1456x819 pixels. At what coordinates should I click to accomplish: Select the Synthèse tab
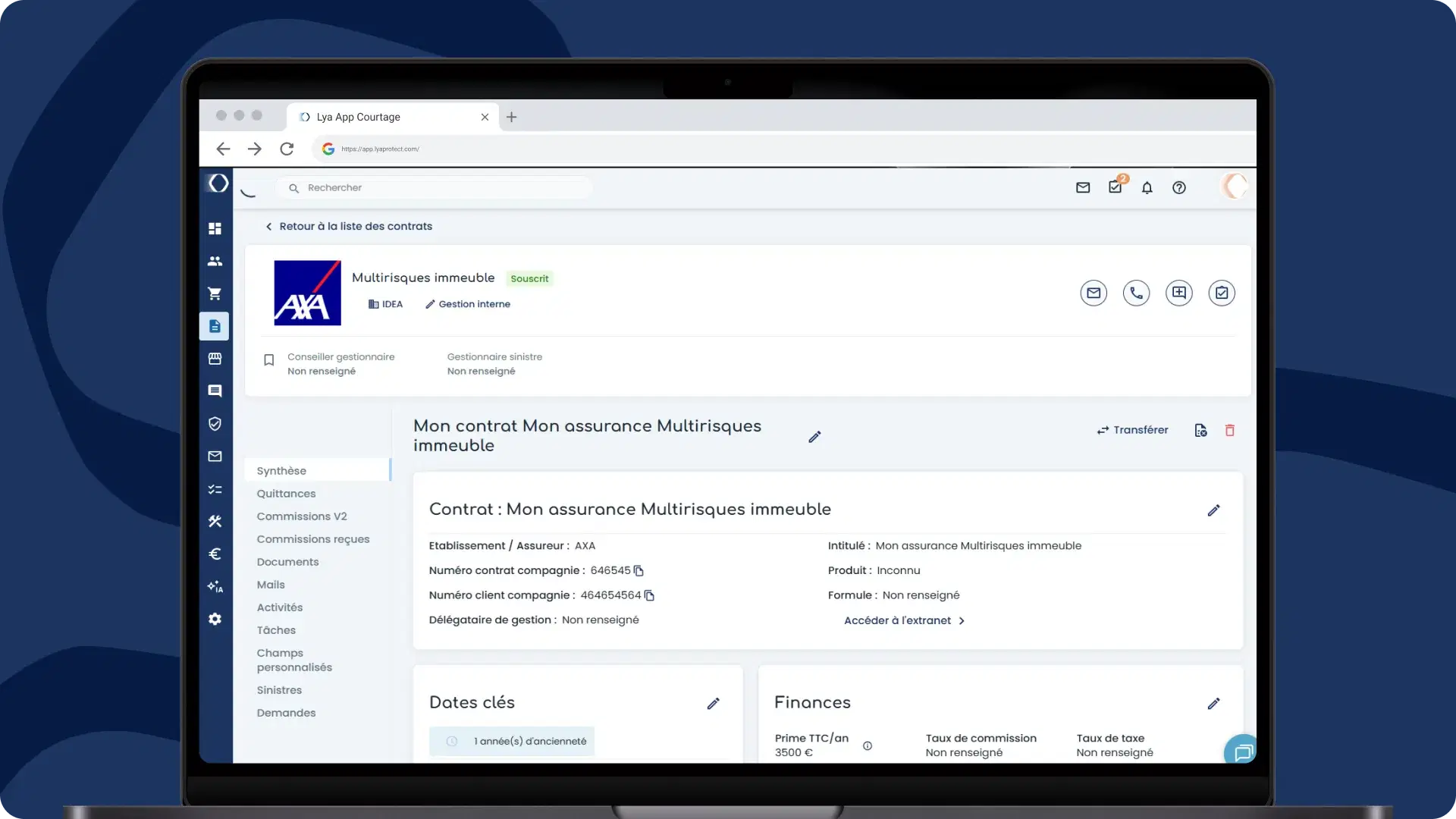[317, 470]
